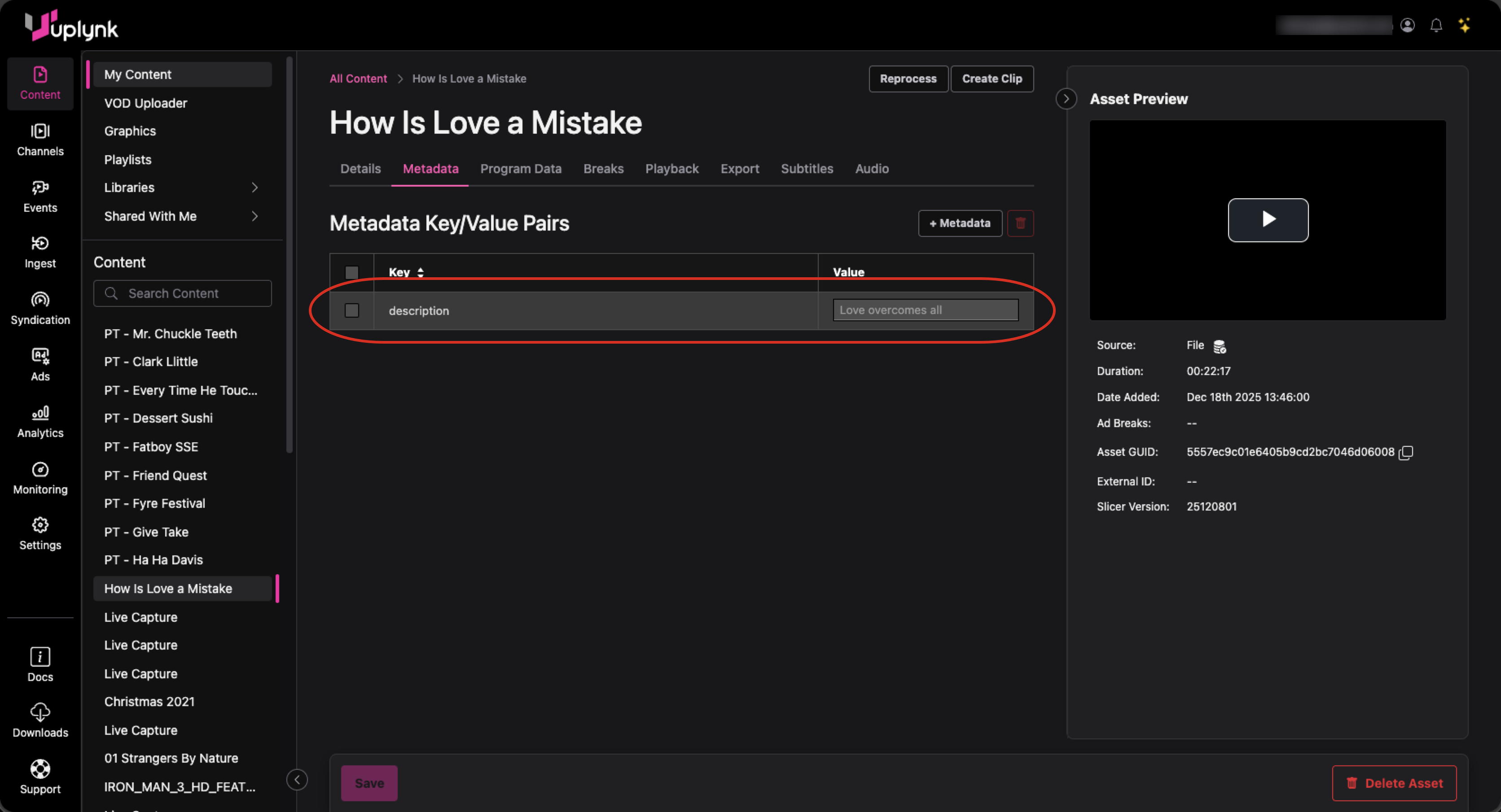Open the Analytics section icon
The width and height of the screenshot is (1501, 812).
click(40, 413)
